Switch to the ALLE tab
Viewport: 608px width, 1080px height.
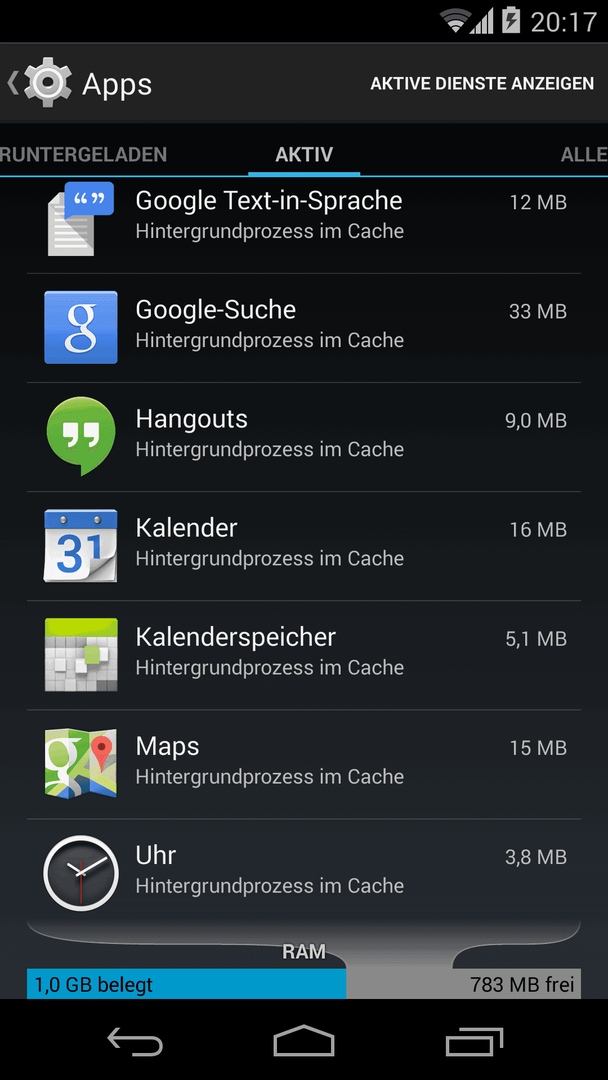coord(584,154)
